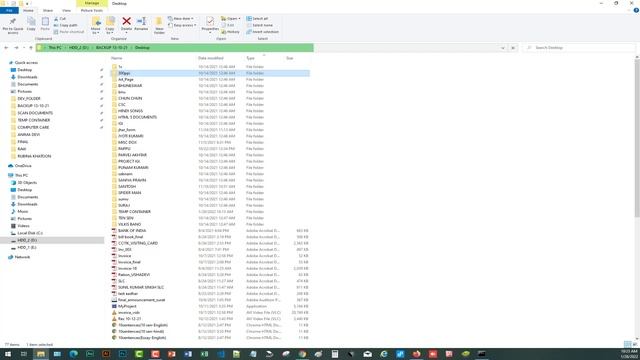Open Properties from the ribbon

[x=210, y=24]
